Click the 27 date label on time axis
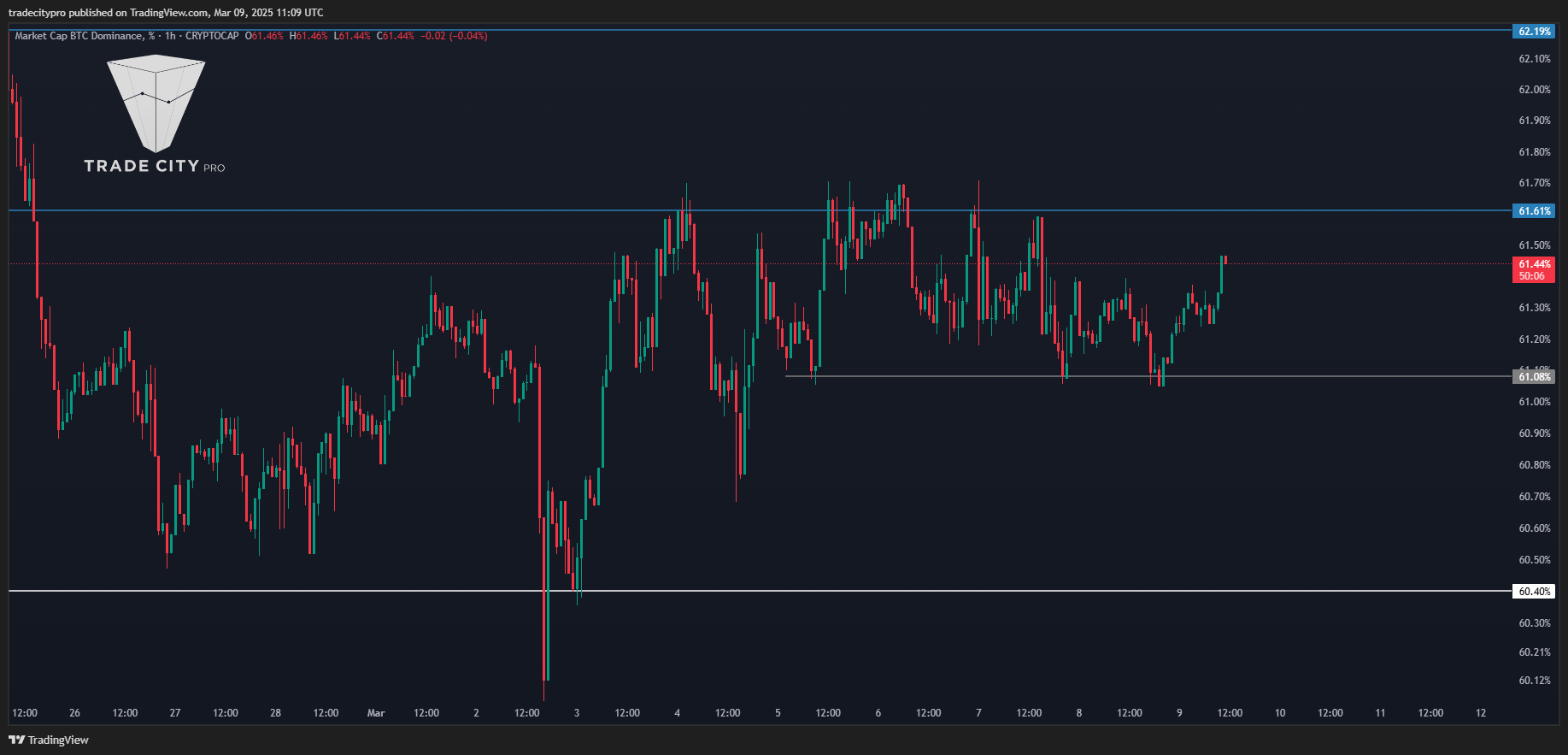The image size is (1568, 755). tap(175, 713)
